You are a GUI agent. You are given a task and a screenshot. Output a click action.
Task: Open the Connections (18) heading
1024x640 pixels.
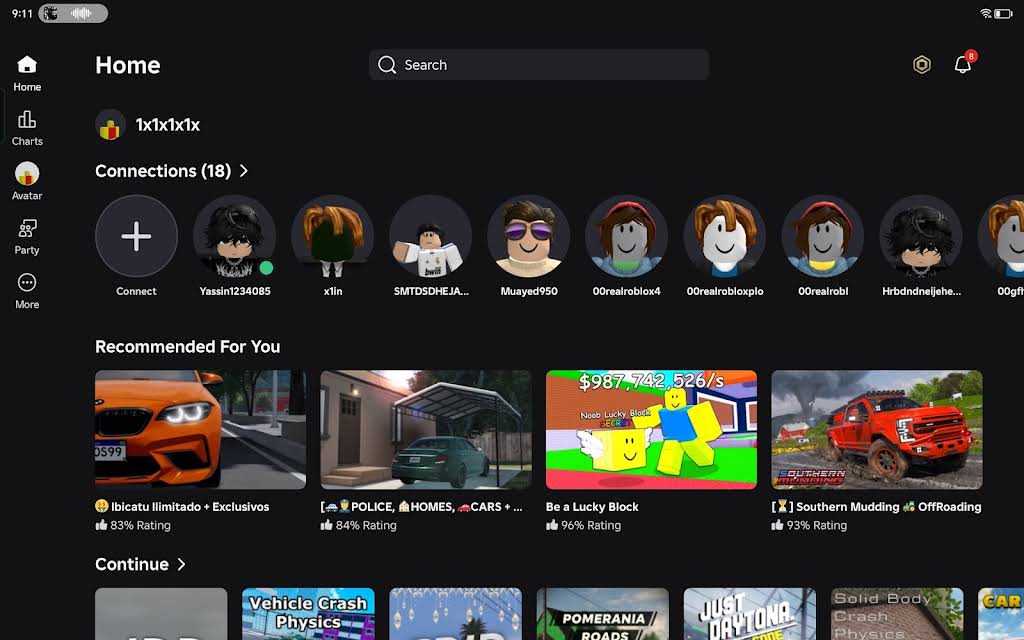[x=163, y=170]
